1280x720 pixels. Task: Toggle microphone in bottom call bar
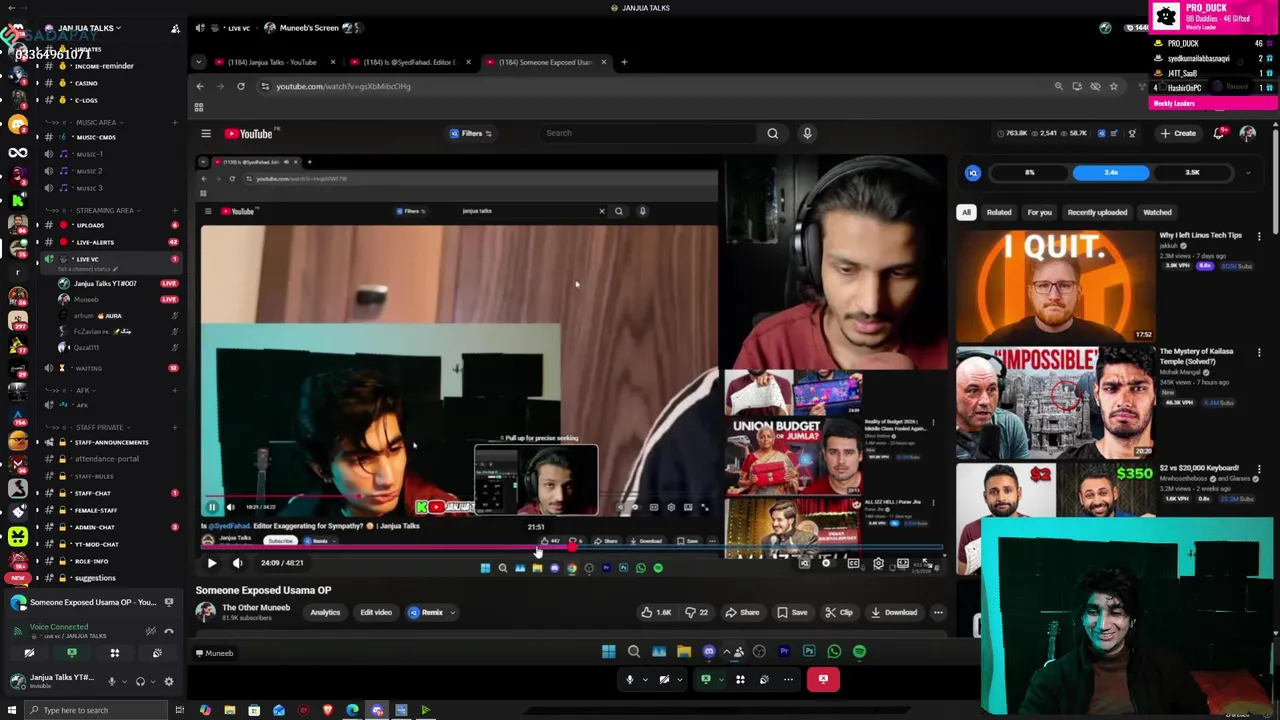pos(630,679)
